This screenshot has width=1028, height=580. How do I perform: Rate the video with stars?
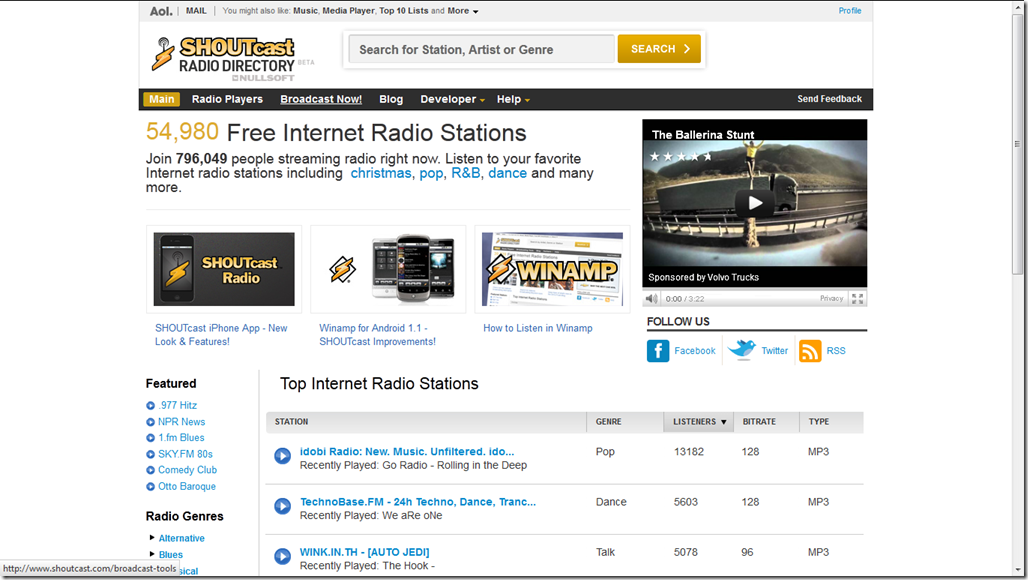click(681, 157)
